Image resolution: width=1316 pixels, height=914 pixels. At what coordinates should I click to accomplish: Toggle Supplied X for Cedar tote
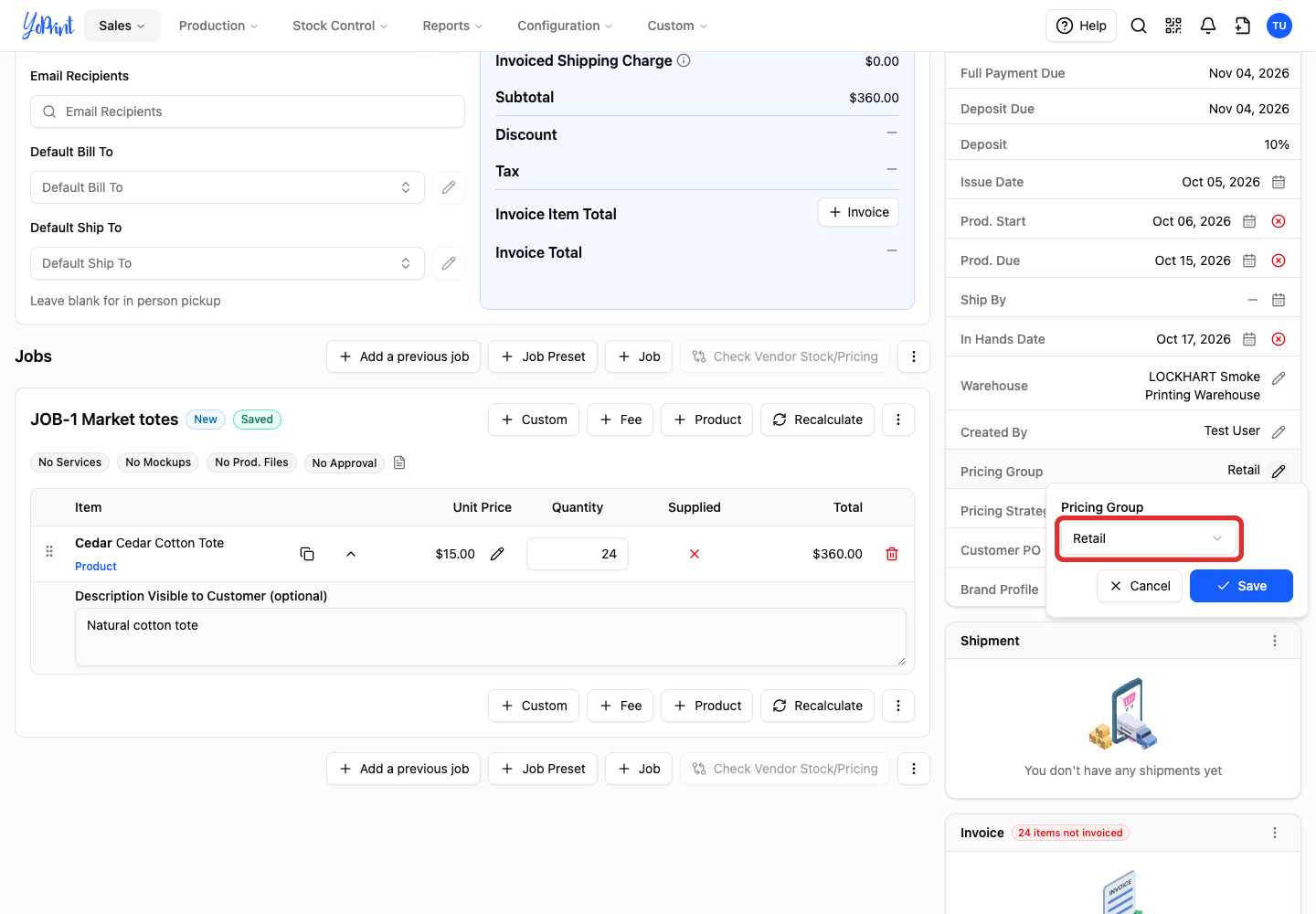(x=695, y=554)
